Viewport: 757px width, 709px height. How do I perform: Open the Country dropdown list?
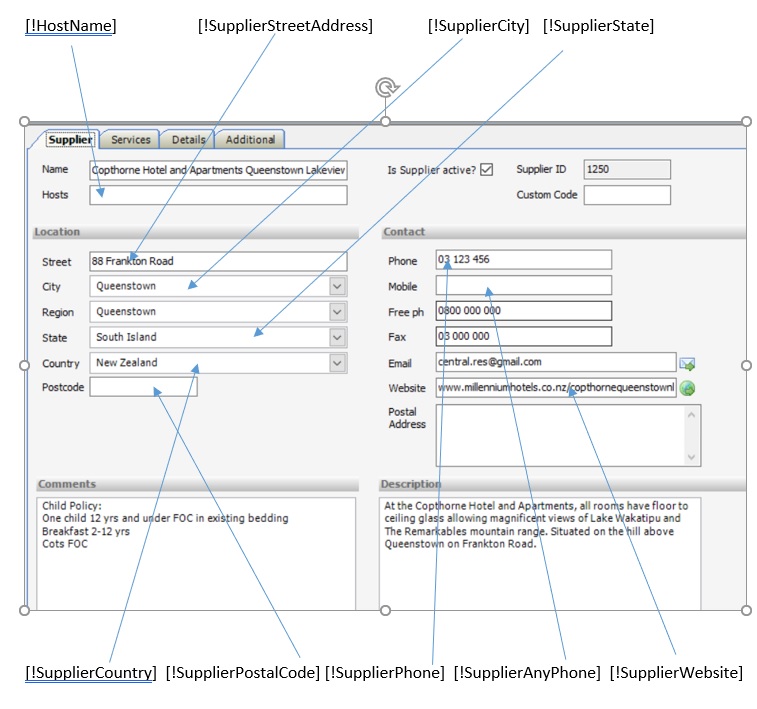[337, 363]
